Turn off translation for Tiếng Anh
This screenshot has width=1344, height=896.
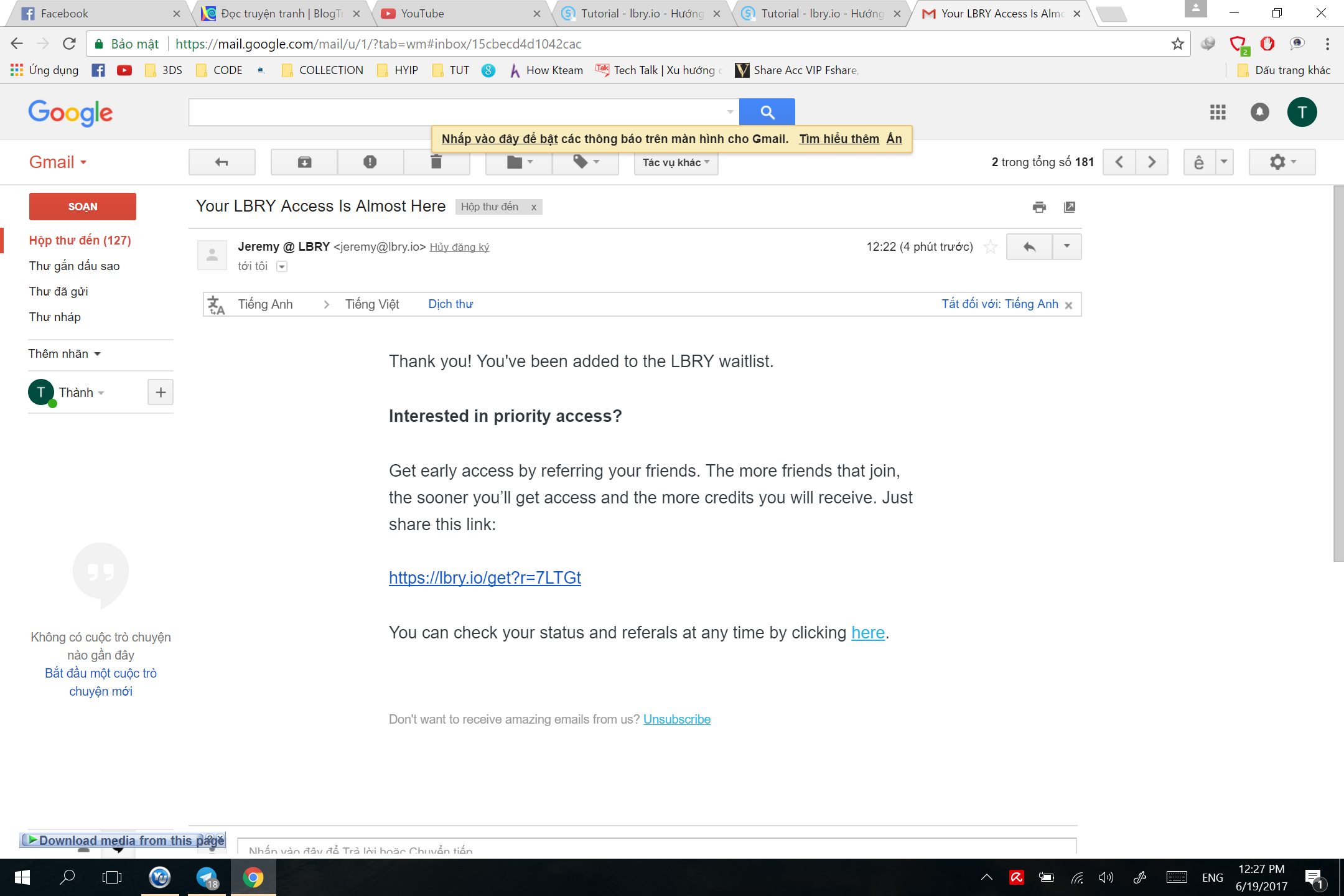coord(999,304)
